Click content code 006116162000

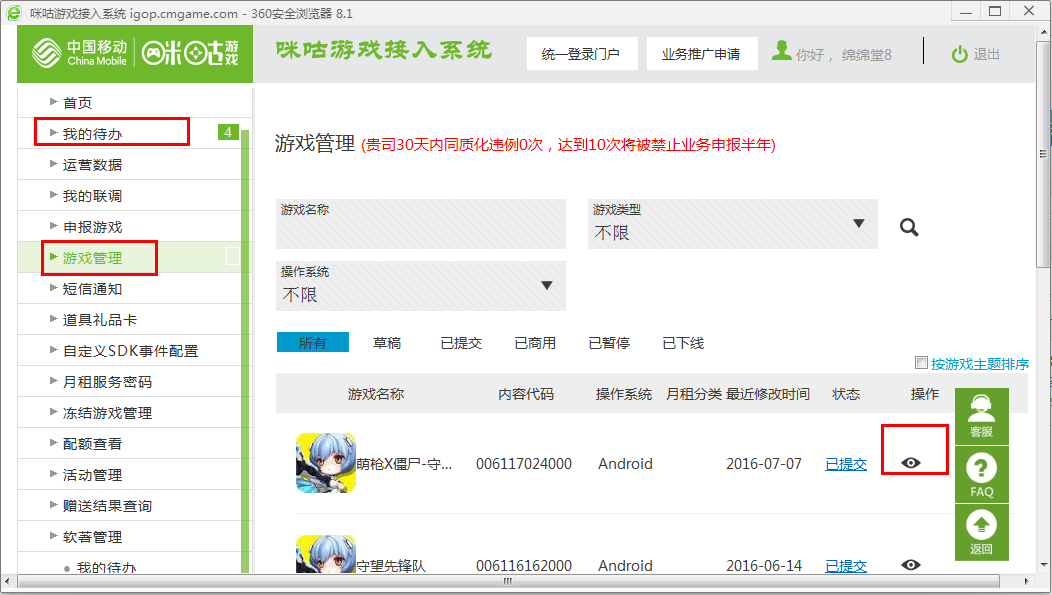[523, 565]
